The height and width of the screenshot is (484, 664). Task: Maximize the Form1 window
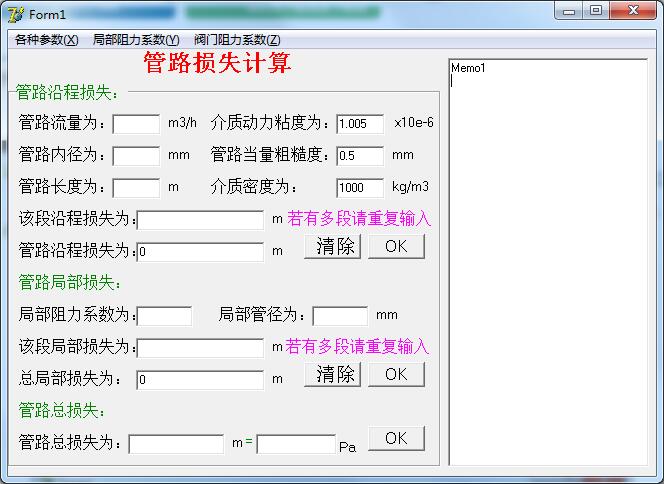tap(596, 11)
